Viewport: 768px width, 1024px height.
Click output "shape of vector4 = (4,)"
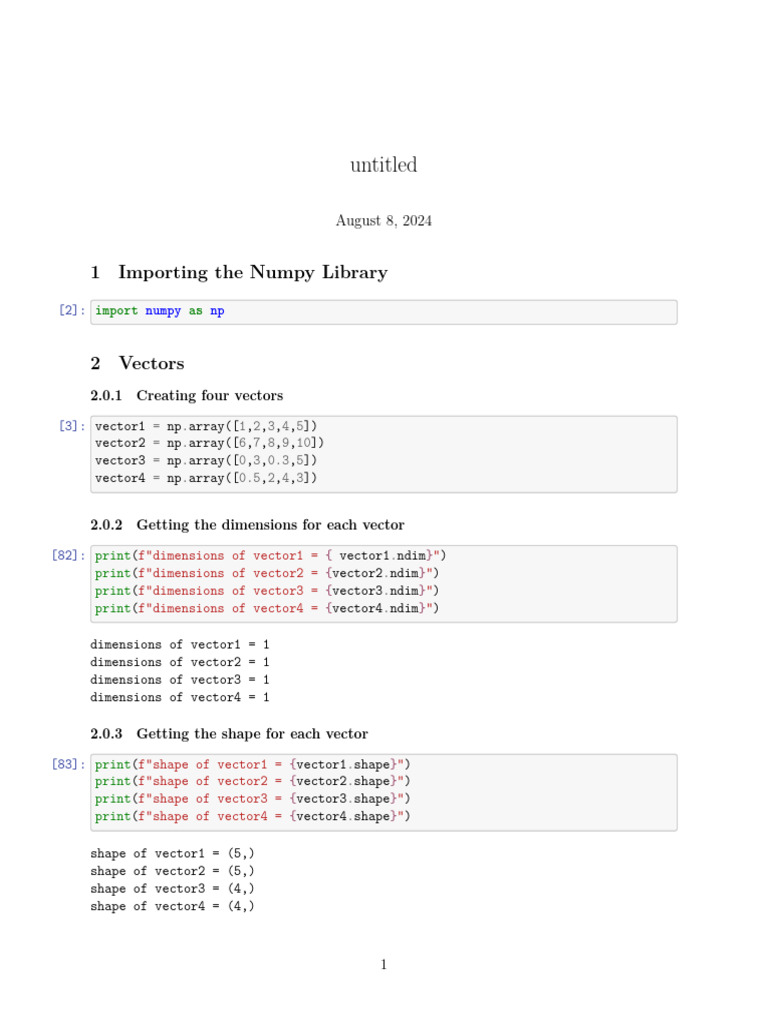(172, 906)
